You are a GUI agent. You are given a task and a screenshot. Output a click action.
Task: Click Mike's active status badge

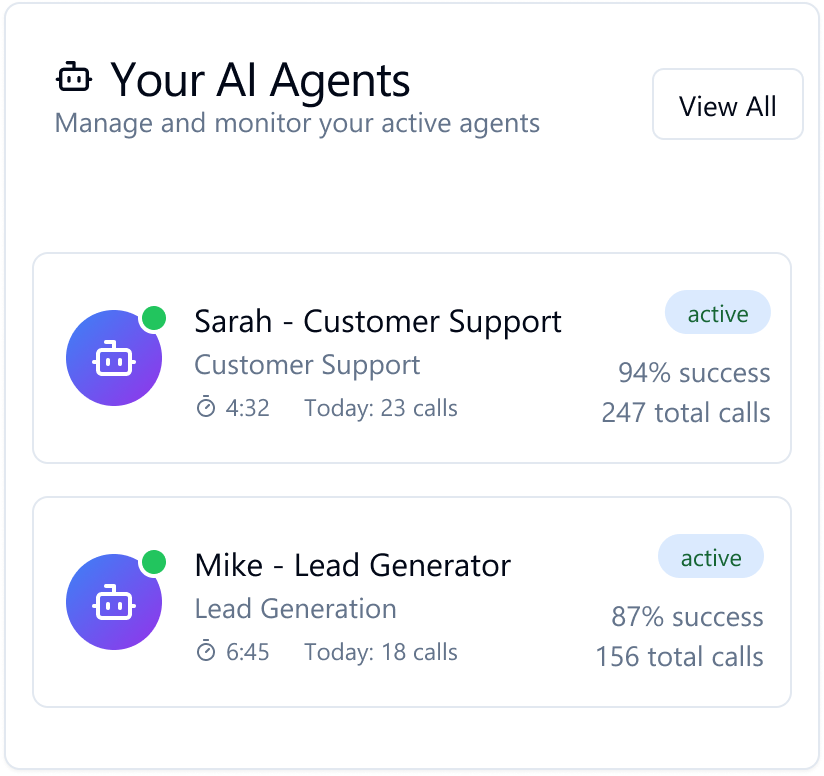pos(710,558)
